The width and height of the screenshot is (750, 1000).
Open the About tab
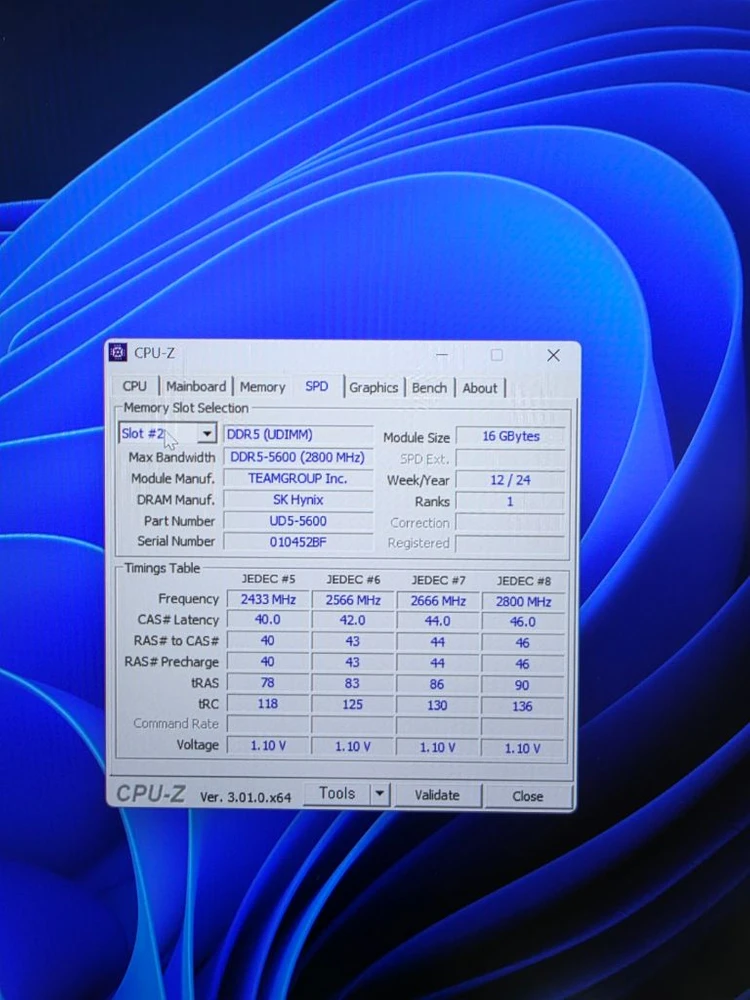click(x=480, y=388)
